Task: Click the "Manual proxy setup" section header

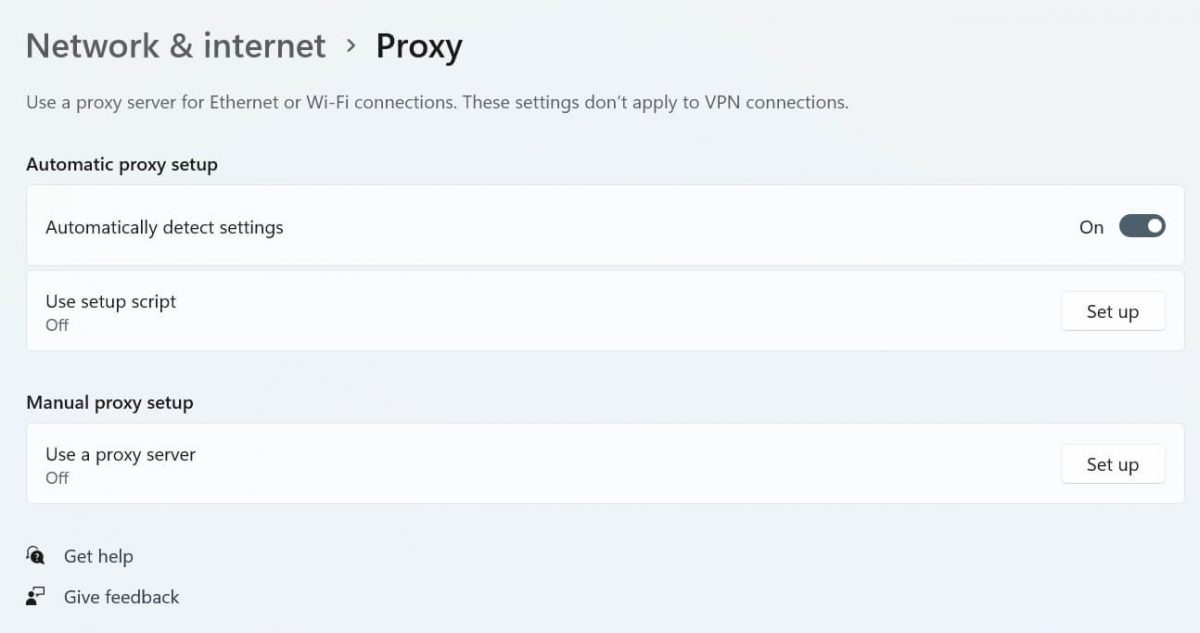Action: 110,402
